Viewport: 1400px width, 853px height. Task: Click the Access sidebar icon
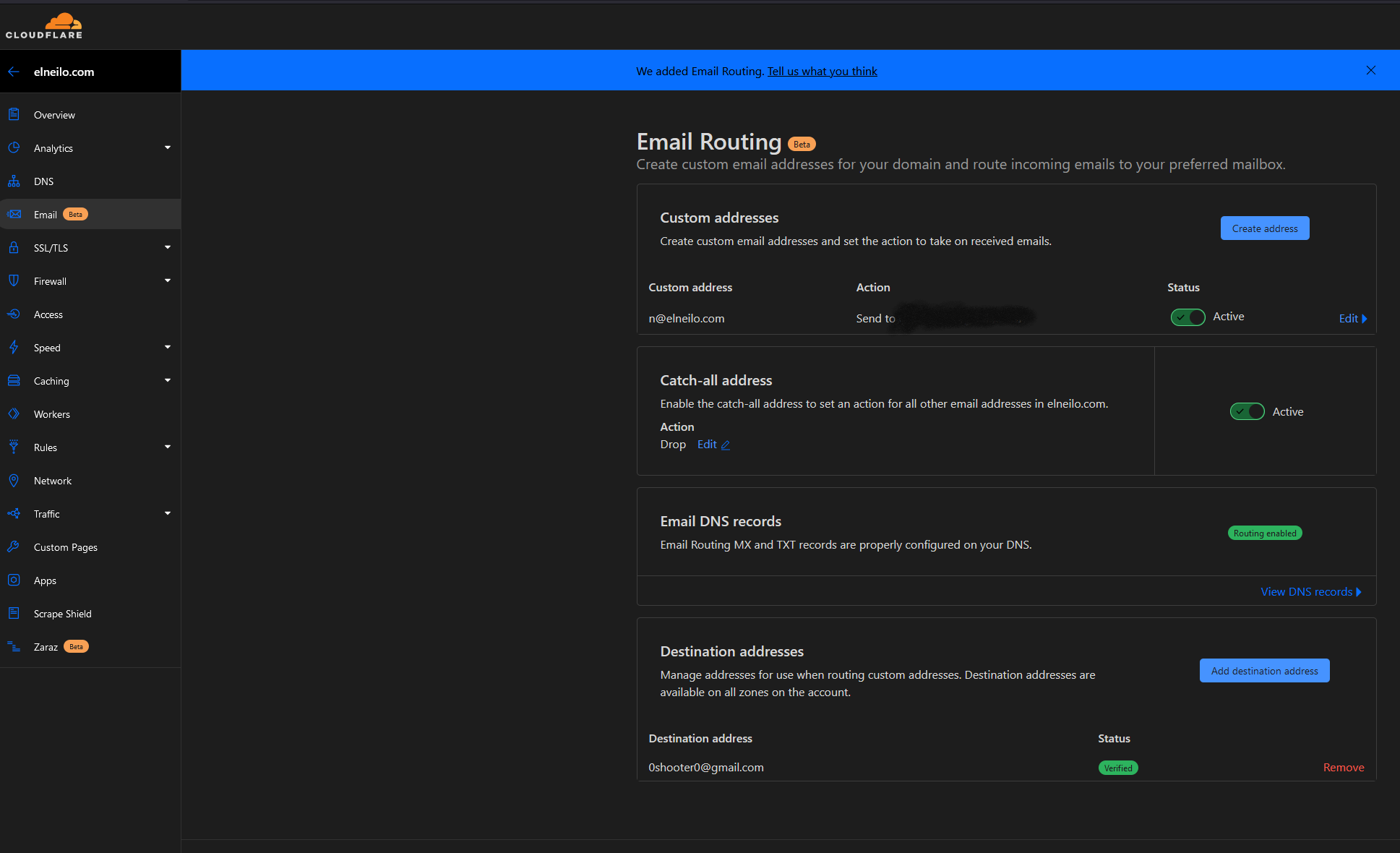14,314
